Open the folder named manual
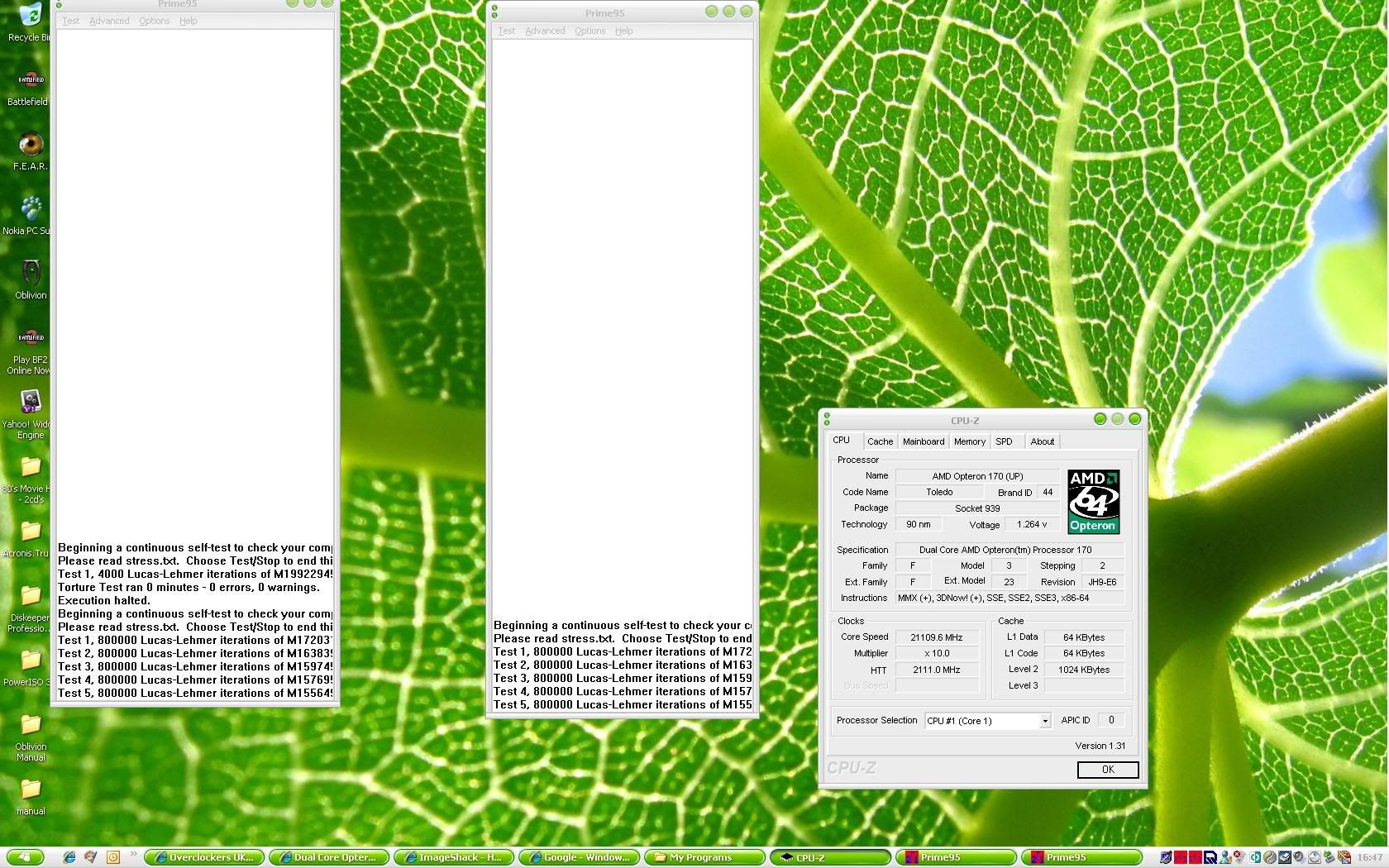Image resolution: width=1389 pixels, height=868 pixels. click(31, 789)
